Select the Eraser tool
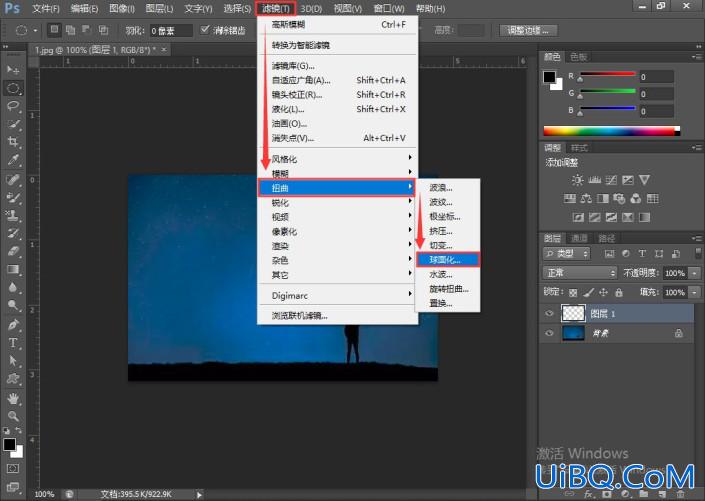705x501 pixels. pos(13,251)
